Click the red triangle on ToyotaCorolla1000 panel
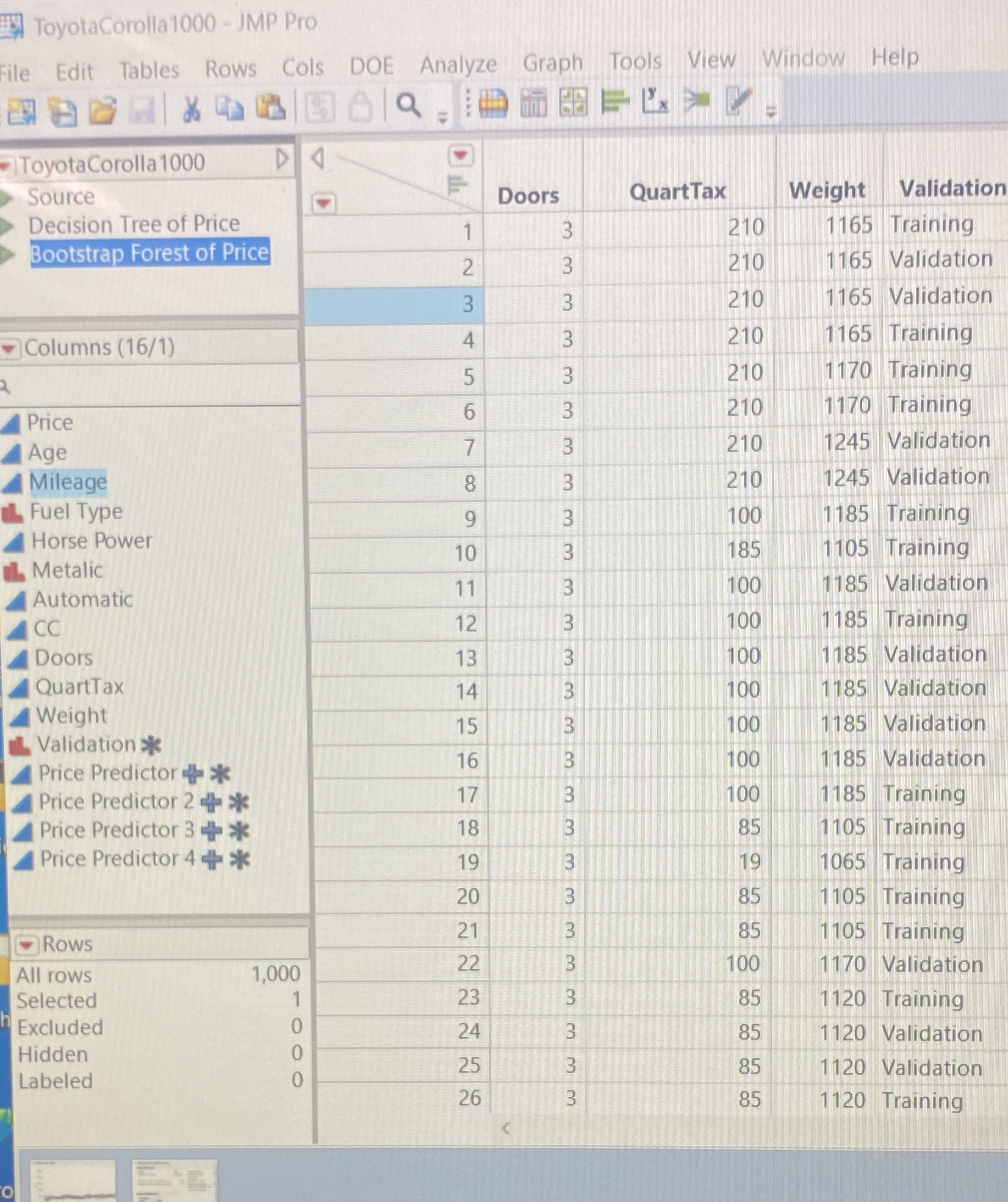 tap(8, 163)
